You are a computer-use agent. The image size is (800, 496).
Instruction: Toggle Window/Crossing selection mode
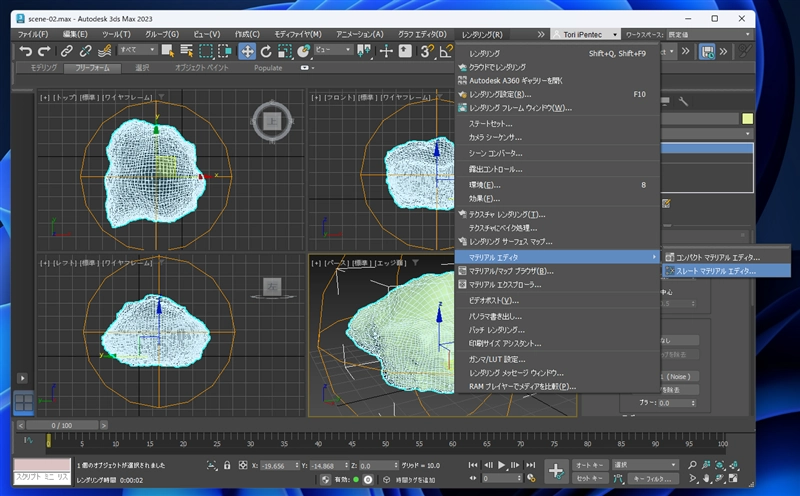click(x=224, y=51)
